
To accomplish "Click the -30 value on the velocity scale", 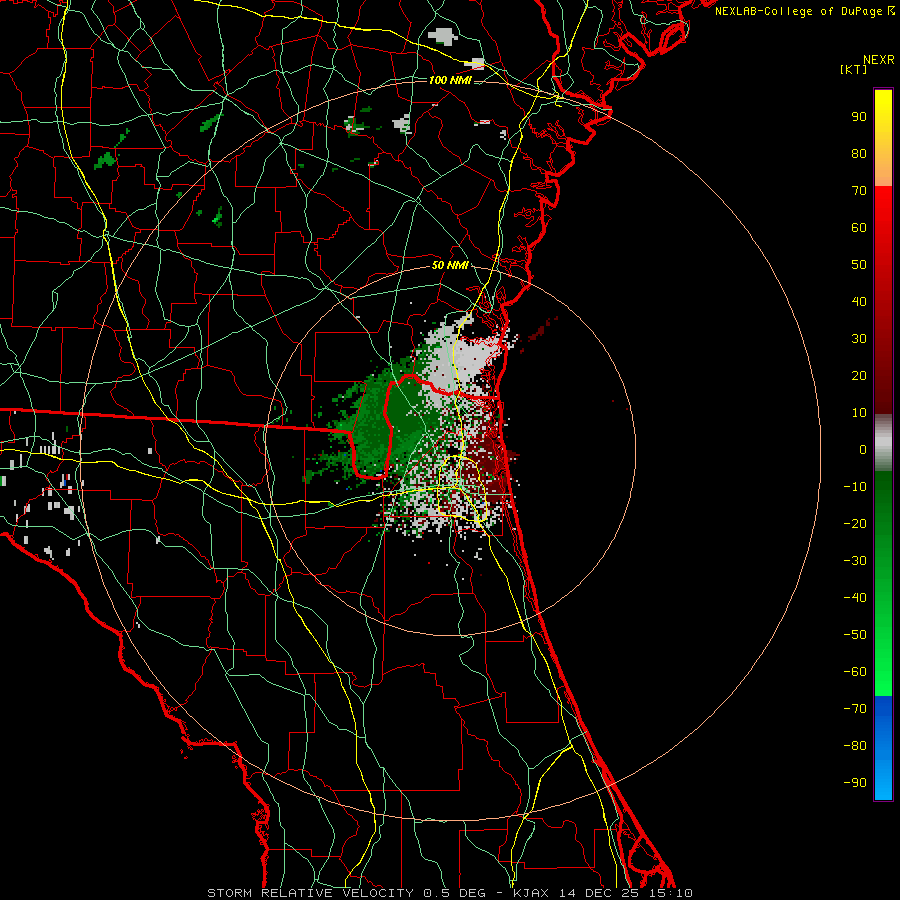I will [855, 561].
